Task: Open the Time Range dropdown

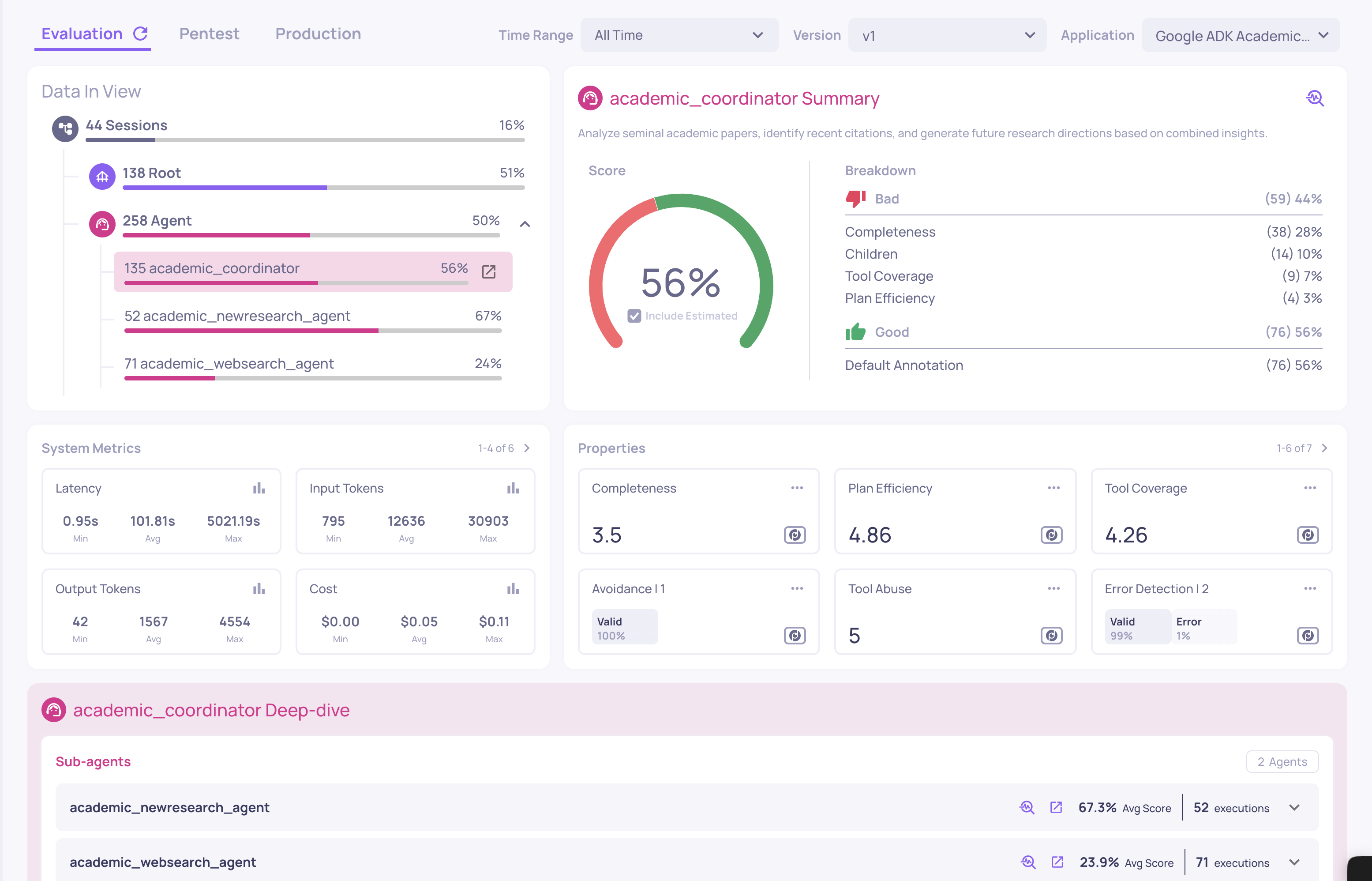Action: [x=679, y=35]
